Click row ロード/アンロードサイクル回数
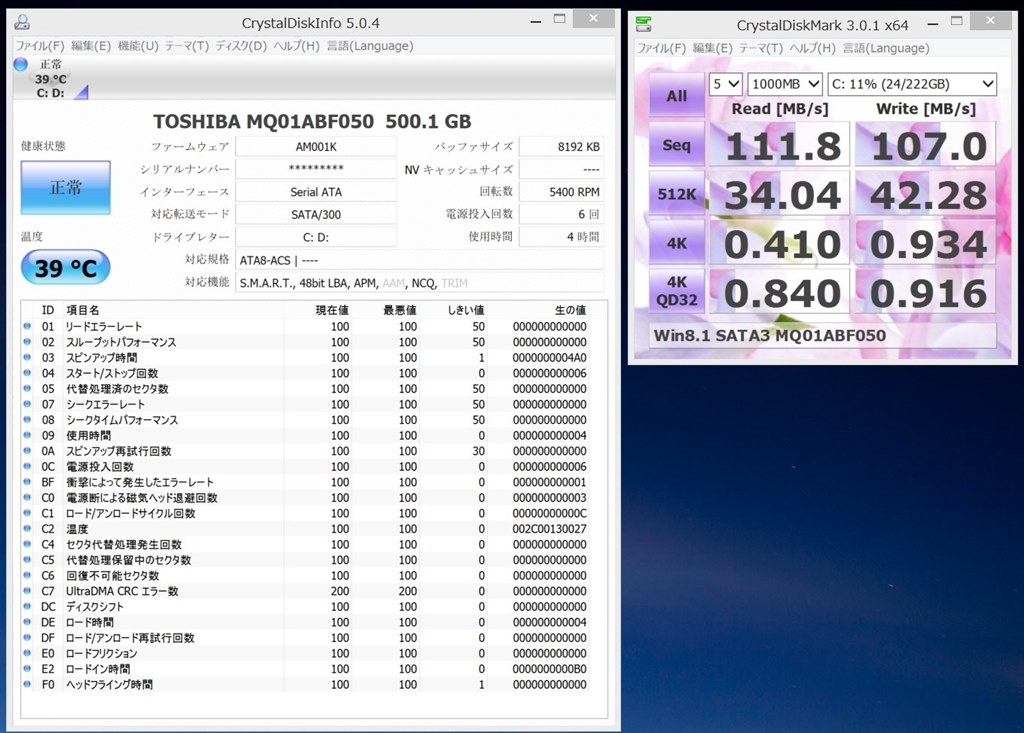 (305, 513)
